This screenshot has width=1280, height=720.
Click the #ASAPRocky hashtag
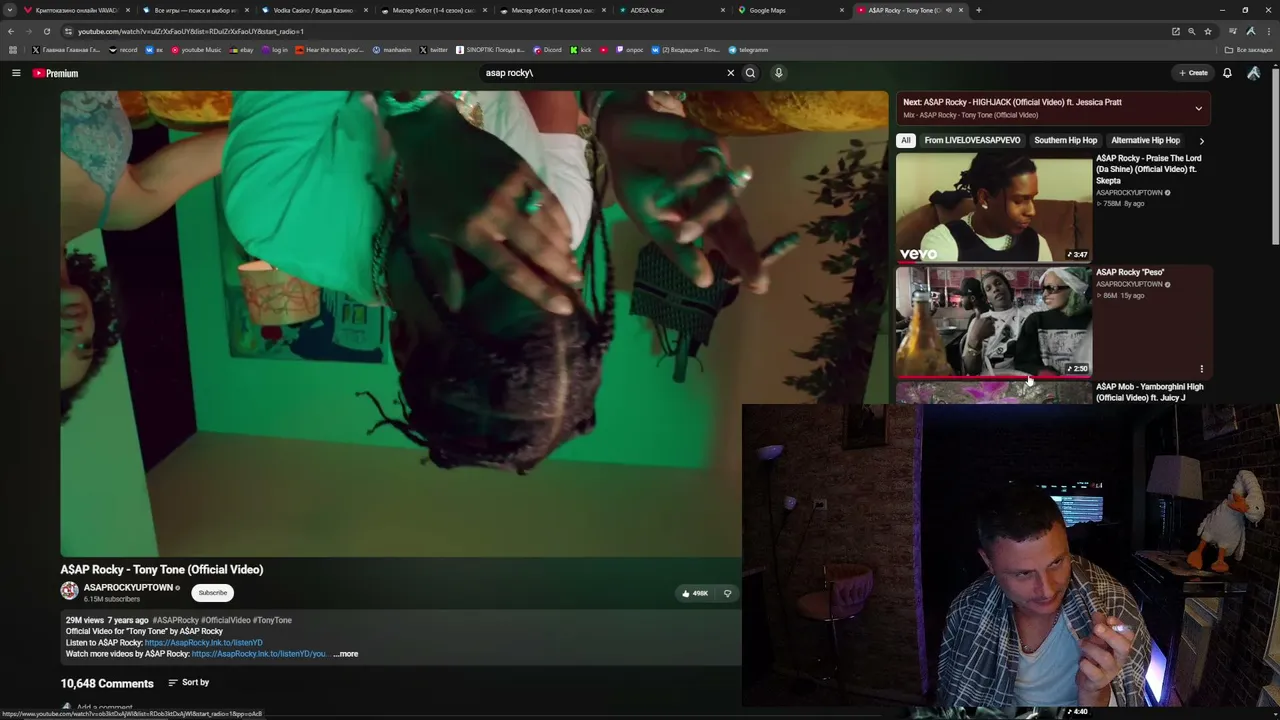point(176,620)
